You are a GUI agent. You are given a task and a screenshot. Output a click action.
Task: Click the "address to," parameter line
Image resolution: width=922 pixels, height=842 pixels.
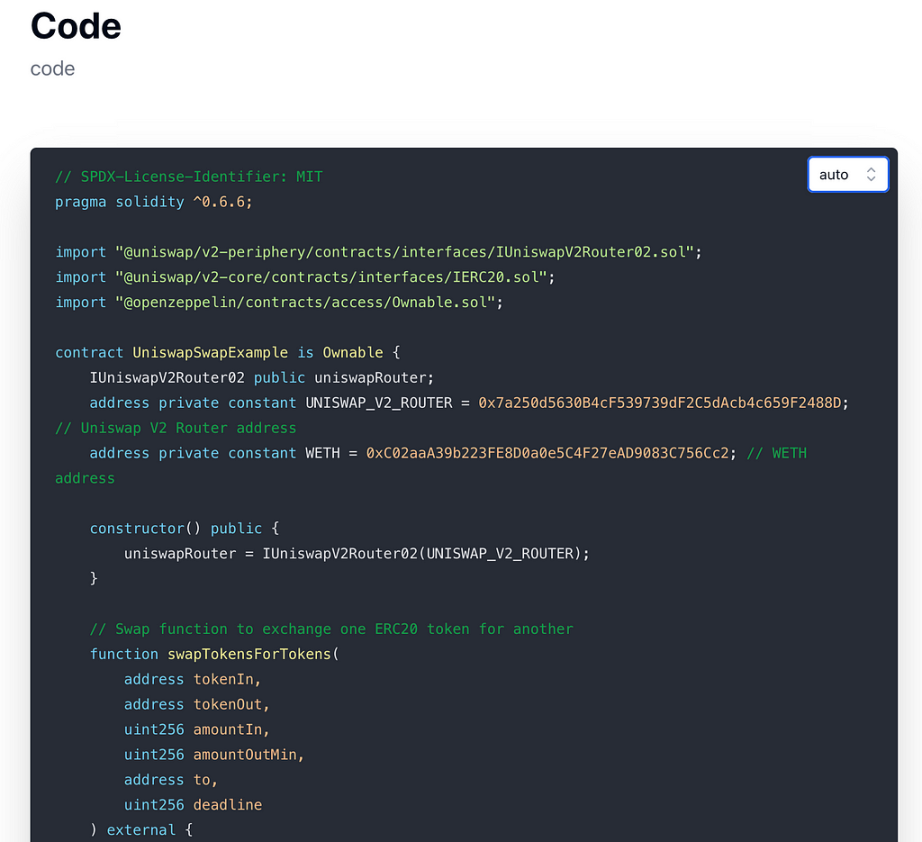(x=171, y=780)
